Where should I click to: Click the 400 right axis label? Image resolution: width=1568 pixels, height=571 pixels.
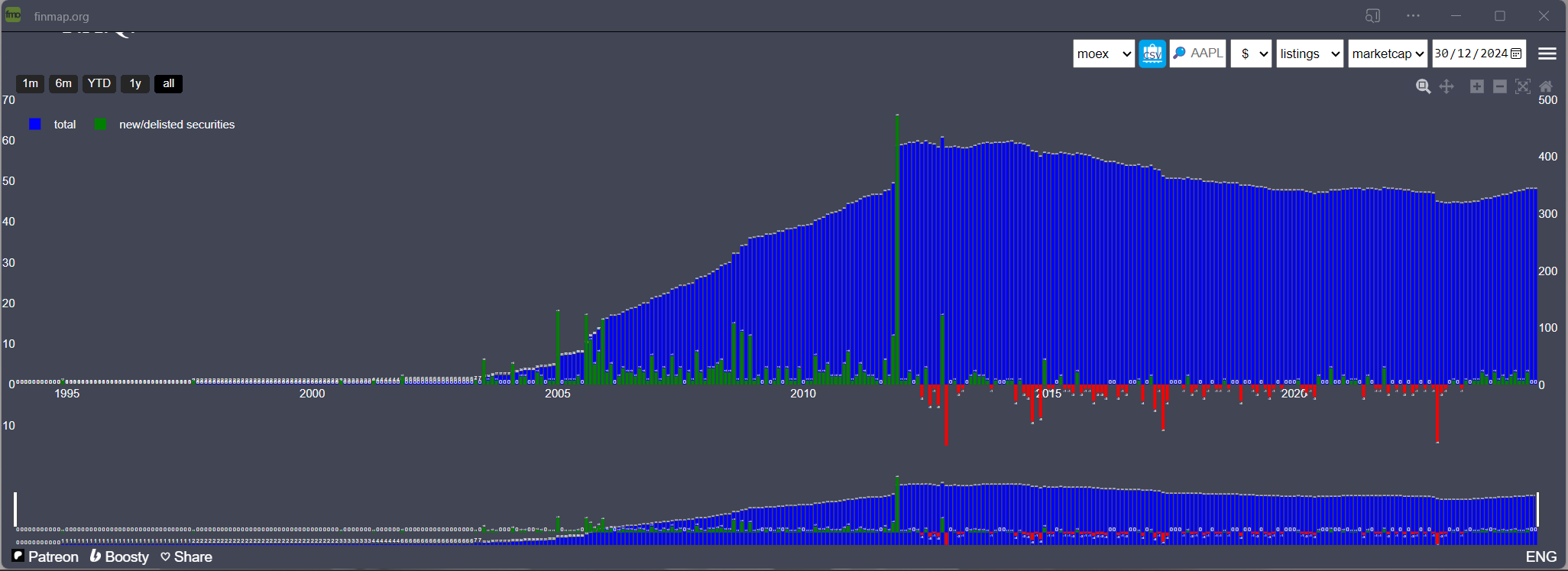(x=1548, y=157)
